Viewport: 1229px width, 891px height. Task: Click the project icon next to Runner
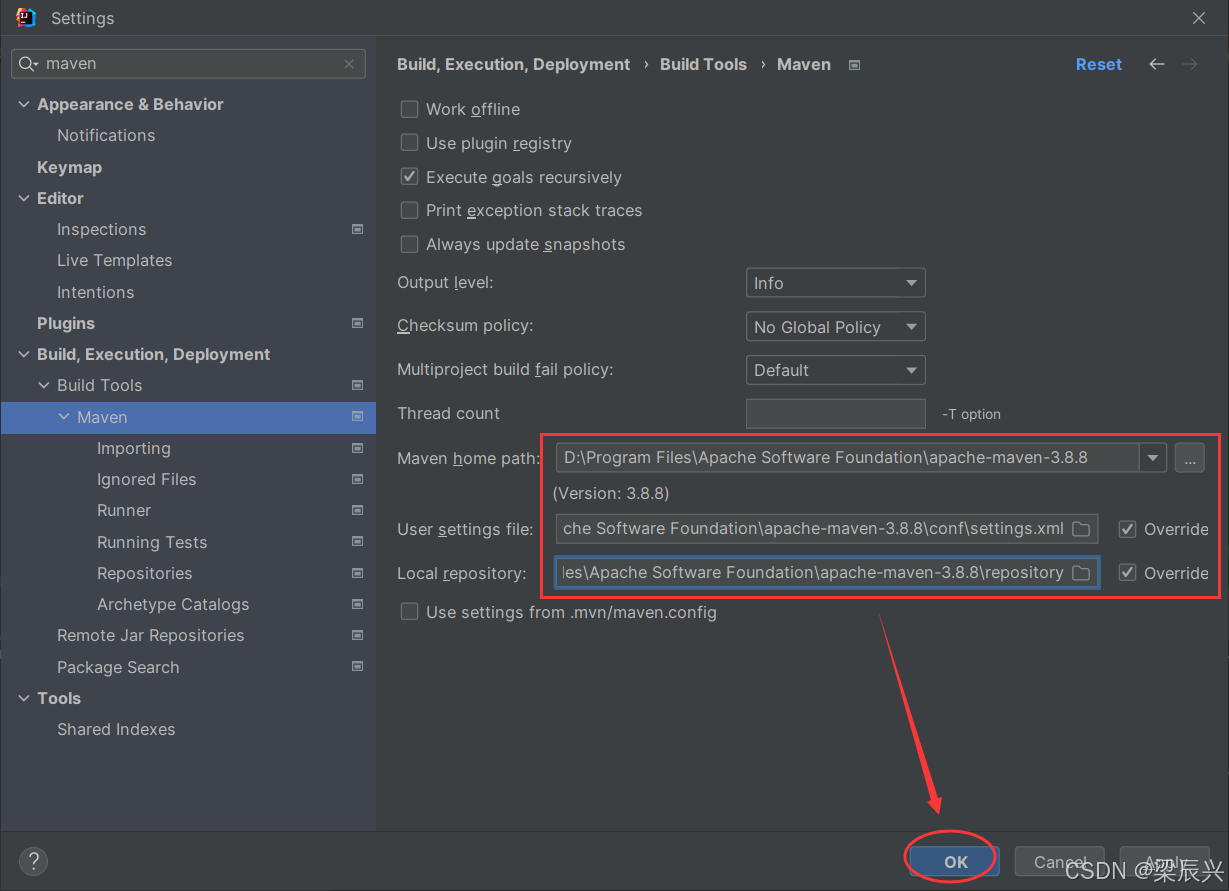click(x=357, y=510)
